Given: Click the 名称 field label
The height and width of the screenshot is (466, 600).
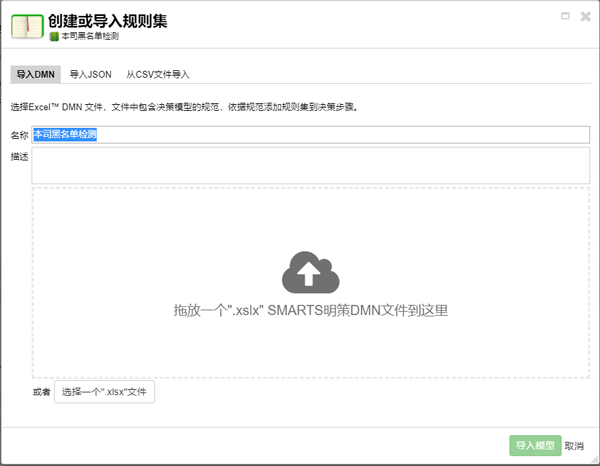Looking at the screenshot, I should click(19, 135).
